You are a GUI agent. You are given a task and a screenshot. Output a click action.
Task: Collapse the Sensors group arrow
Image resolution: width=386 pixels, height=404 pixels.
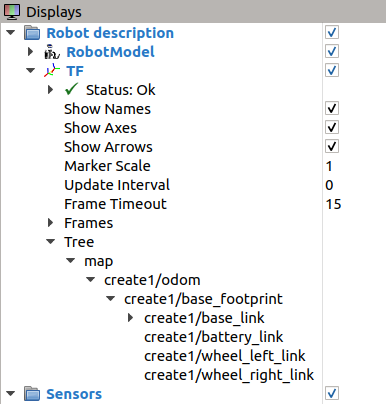pos(11,394)
